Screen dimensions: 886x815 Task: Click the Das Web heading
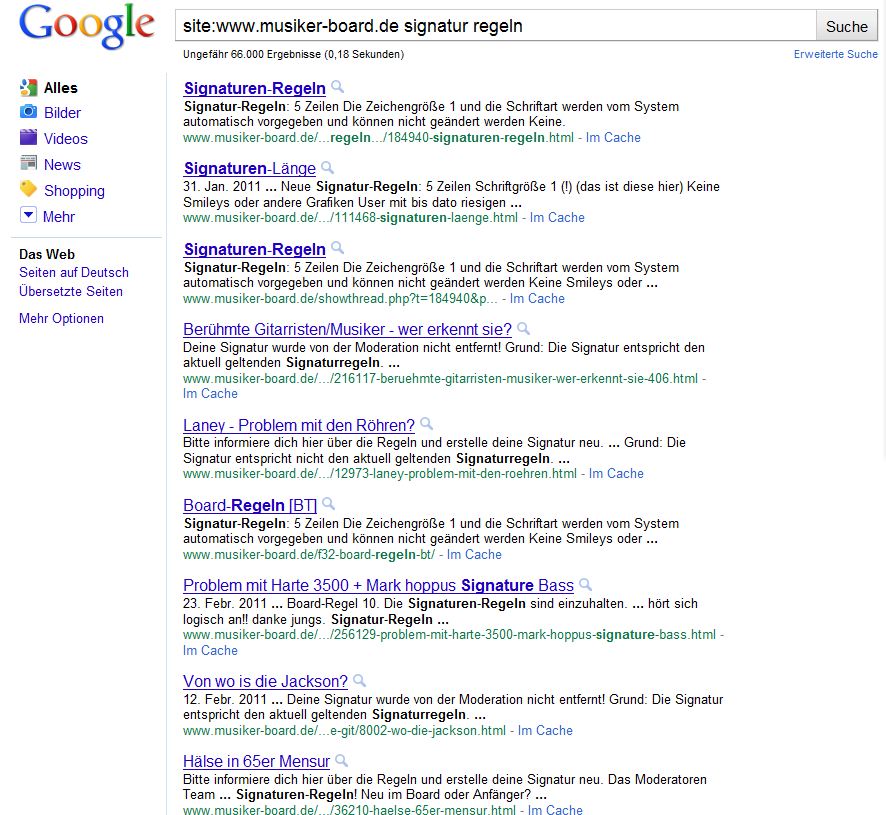coord(47,254)
